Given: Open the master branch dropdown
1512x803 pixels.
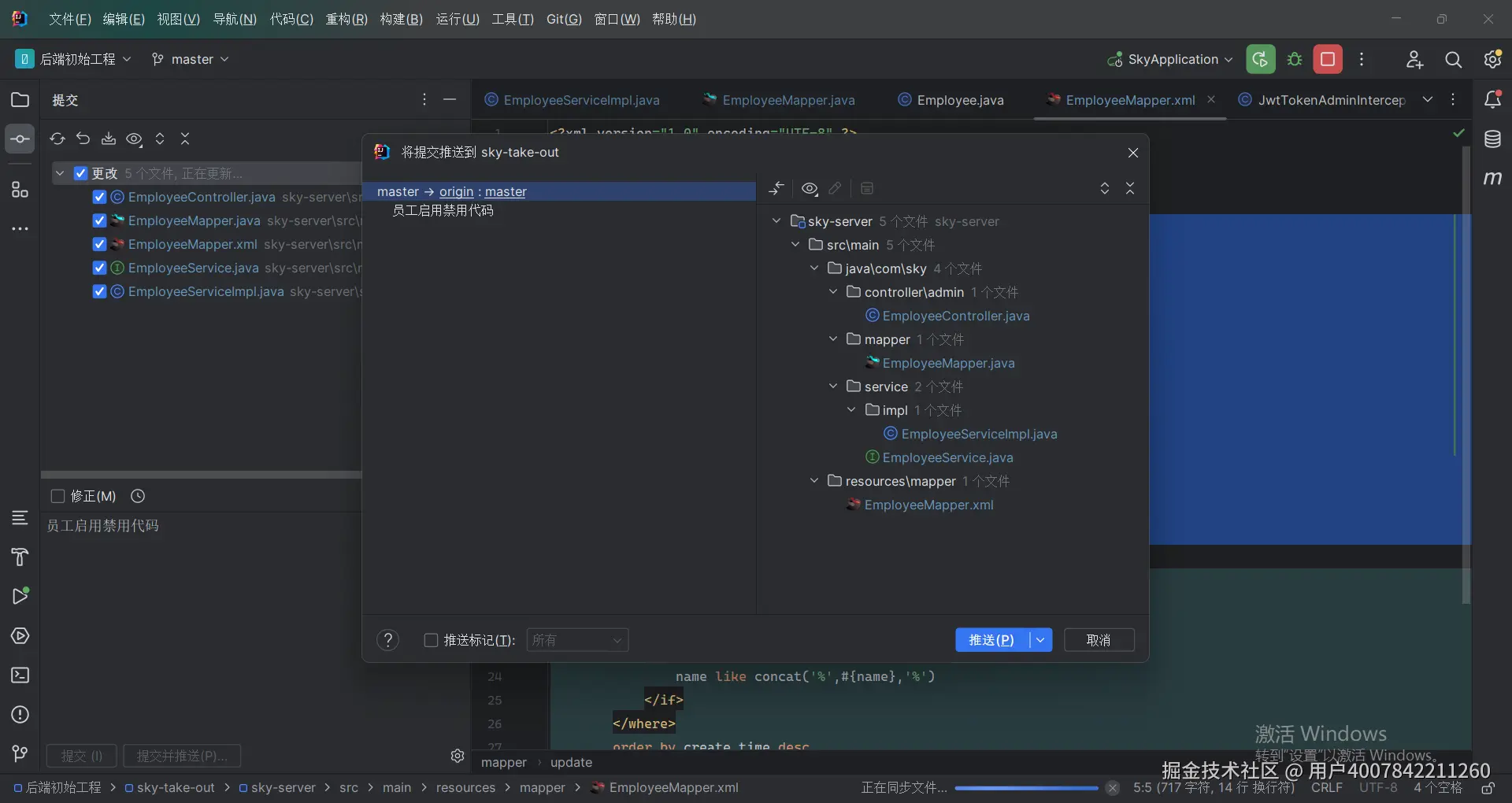Looking at the screenshot, I should [190, 59].
